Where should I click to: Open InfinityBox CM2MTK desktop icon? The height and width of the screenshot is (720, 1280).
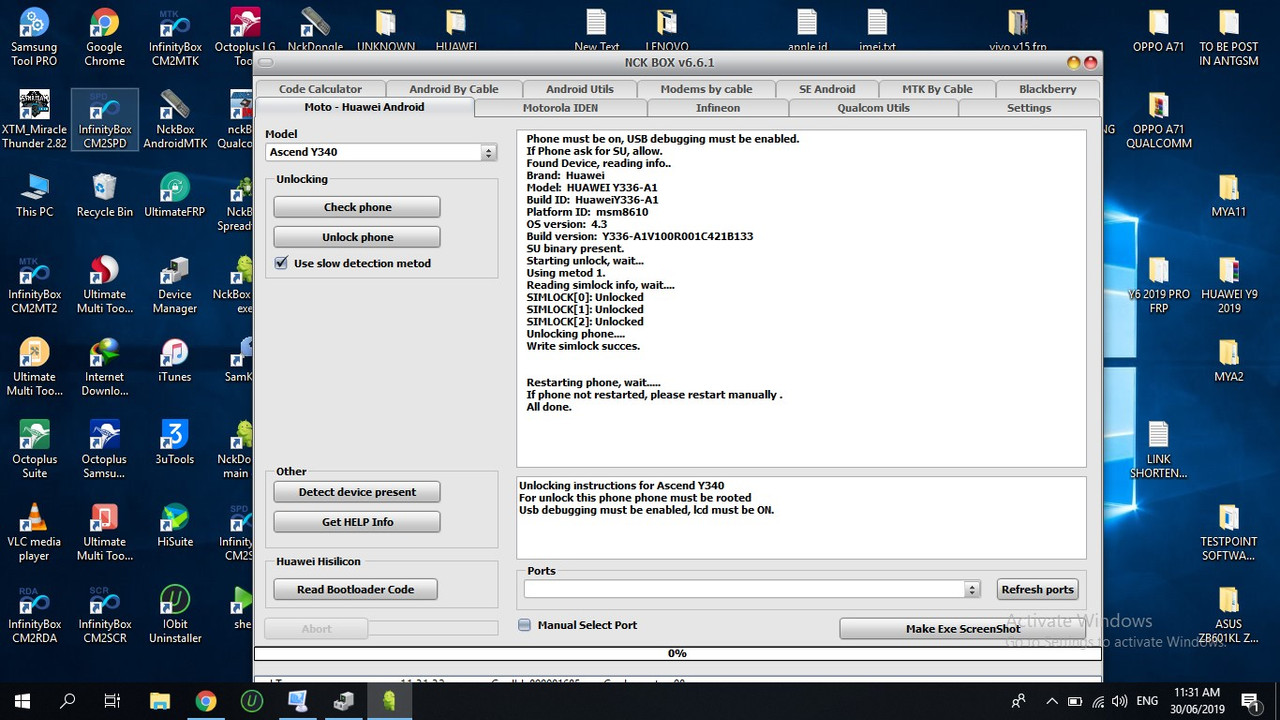click(175, 37)
